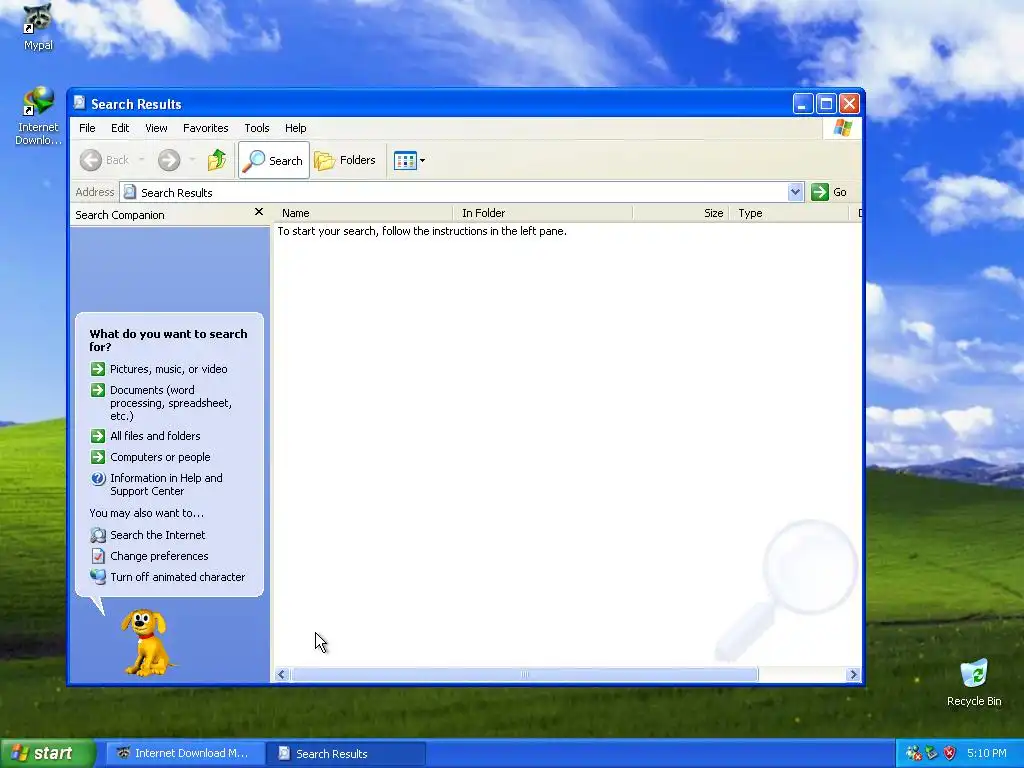This screenshot has height=768, width=1024.
Task: Open the Back history dropdown arrow
Action: tap(141, 160)
